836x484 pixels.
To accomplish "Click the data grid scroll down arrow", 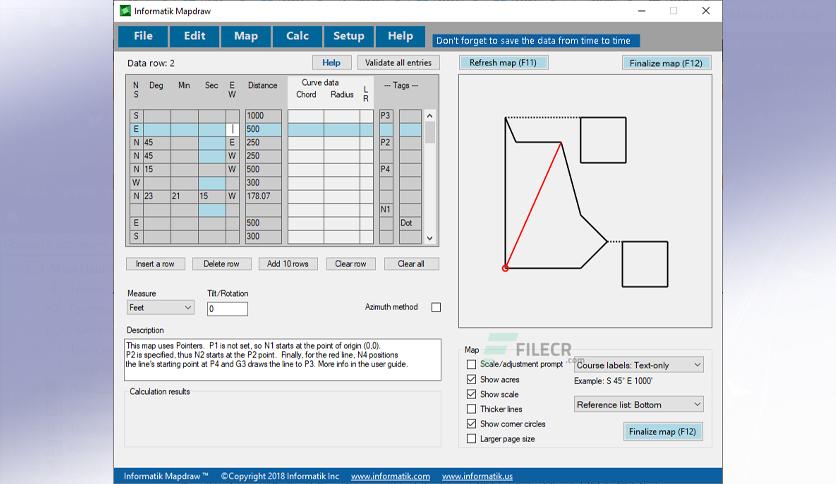I will coord(430,238).
